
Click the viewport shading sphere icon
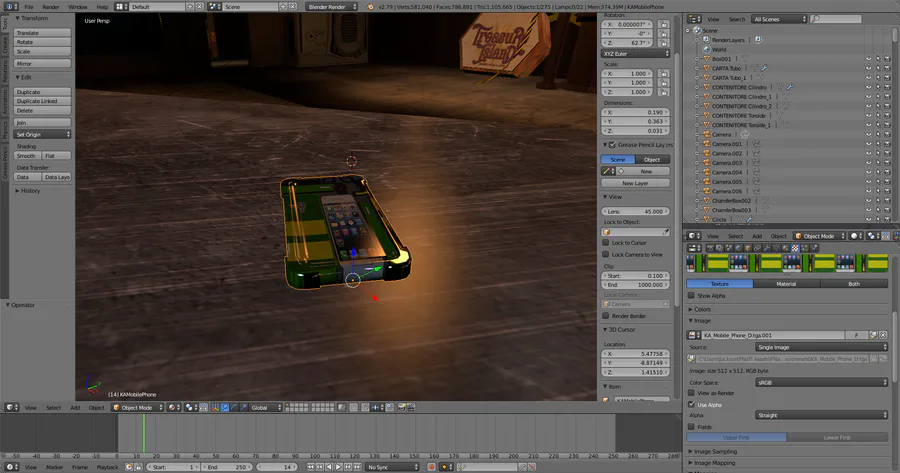(x=174, y=408)
